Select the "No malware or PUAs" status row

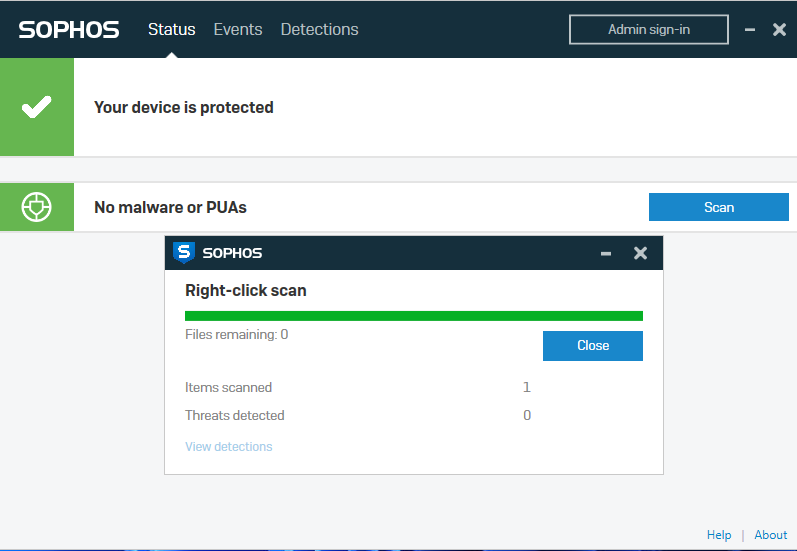coord(170,207)
